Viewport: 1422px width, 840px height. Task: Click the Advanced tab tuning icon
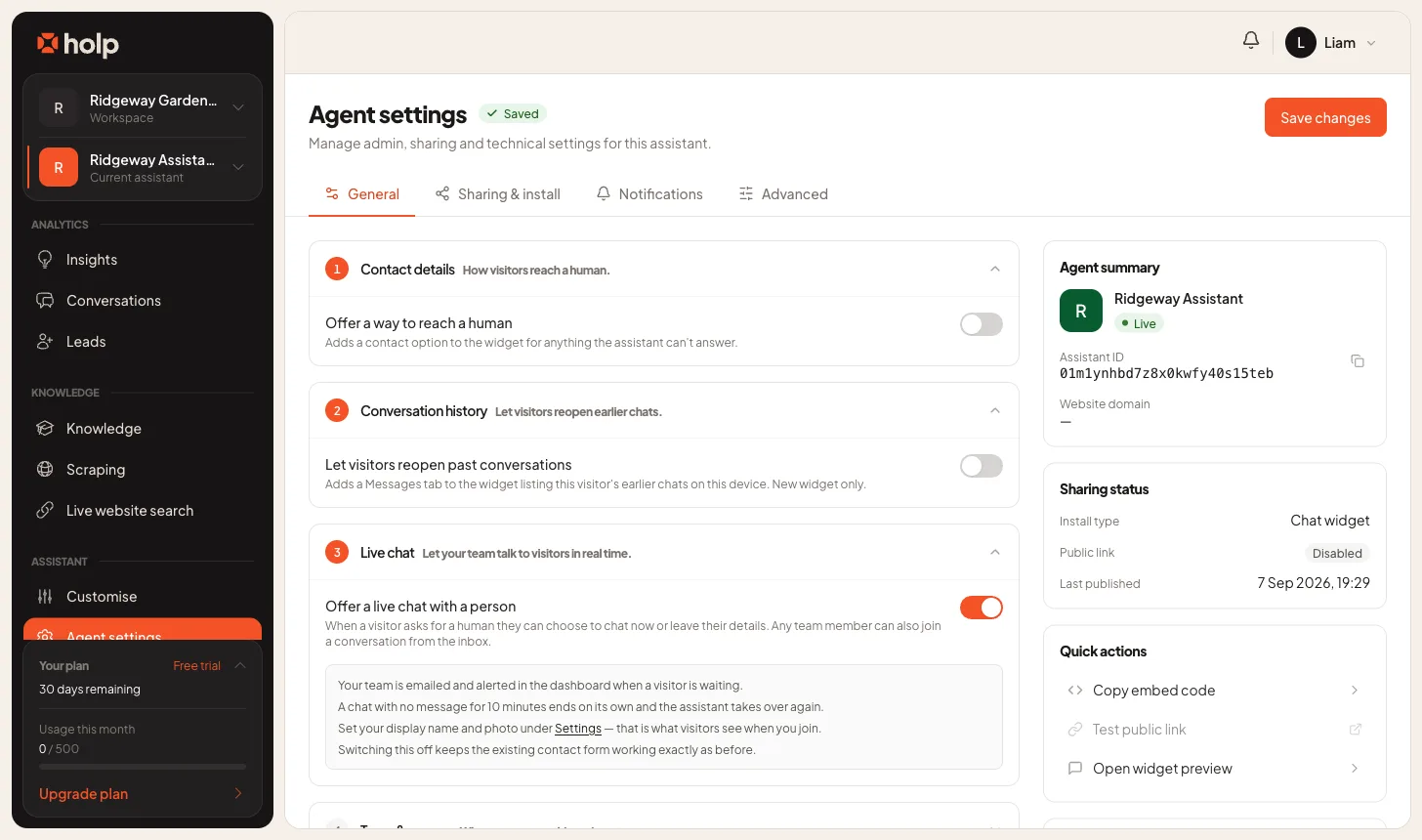click(x=746, y=194)
